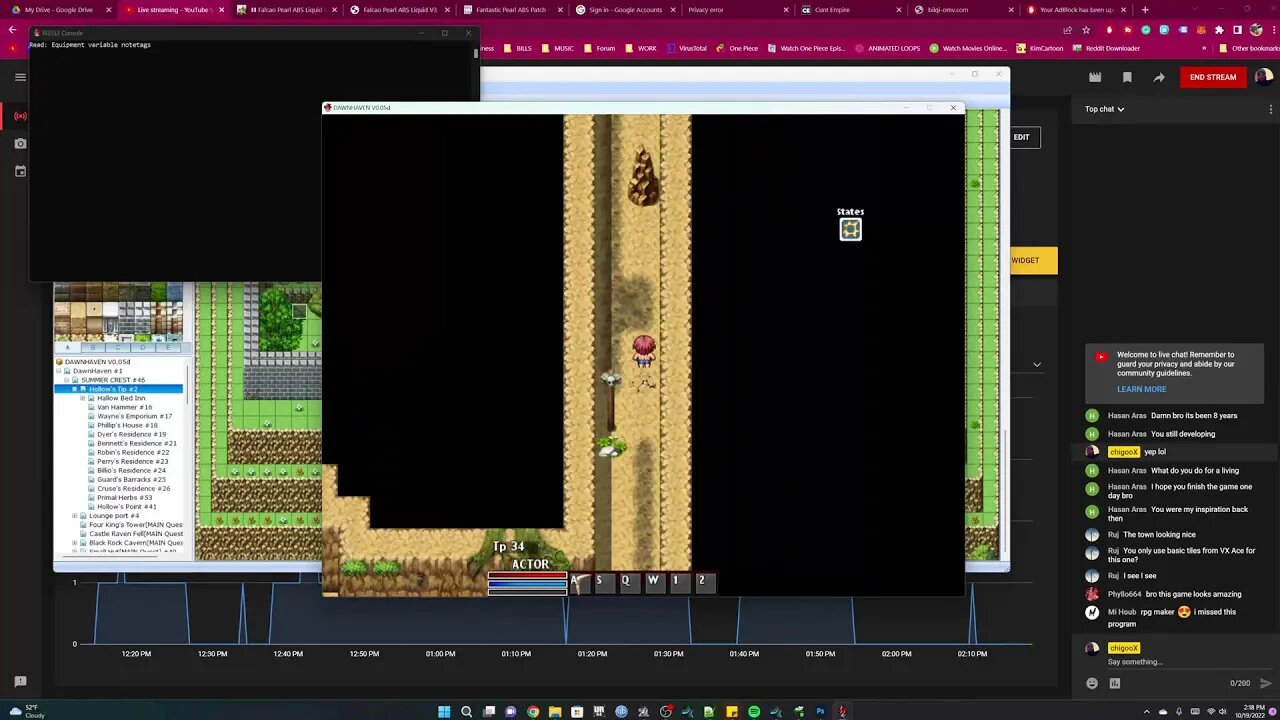
Task: Expand Black Rock Cavern tree node
Action: (x=74, y=543)
